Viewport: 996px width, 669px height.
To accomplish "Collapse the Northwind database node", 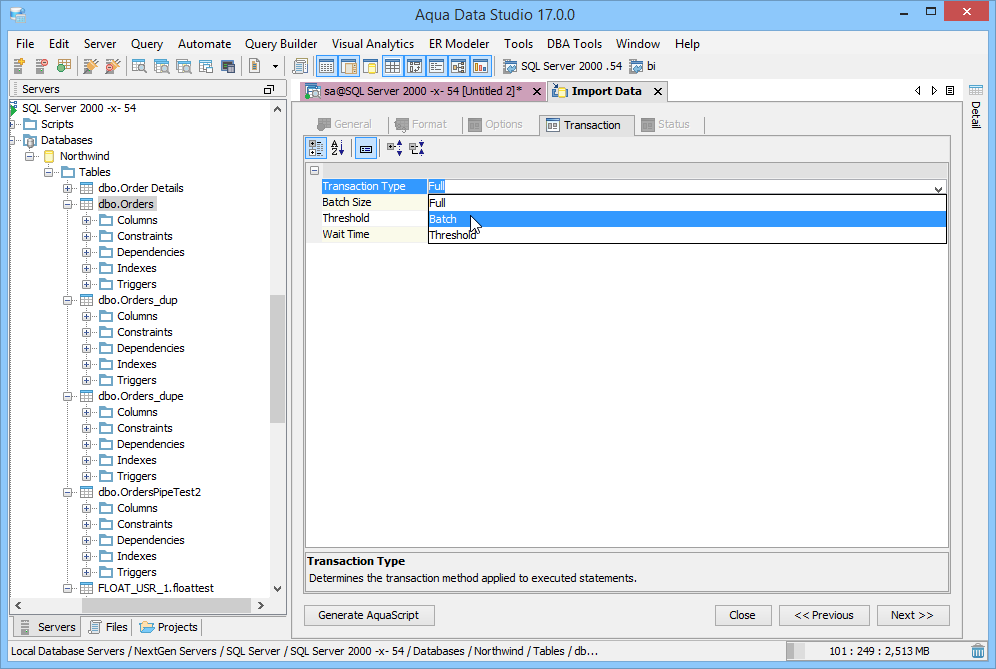I will pyautogui.click(x=29, y=156).
